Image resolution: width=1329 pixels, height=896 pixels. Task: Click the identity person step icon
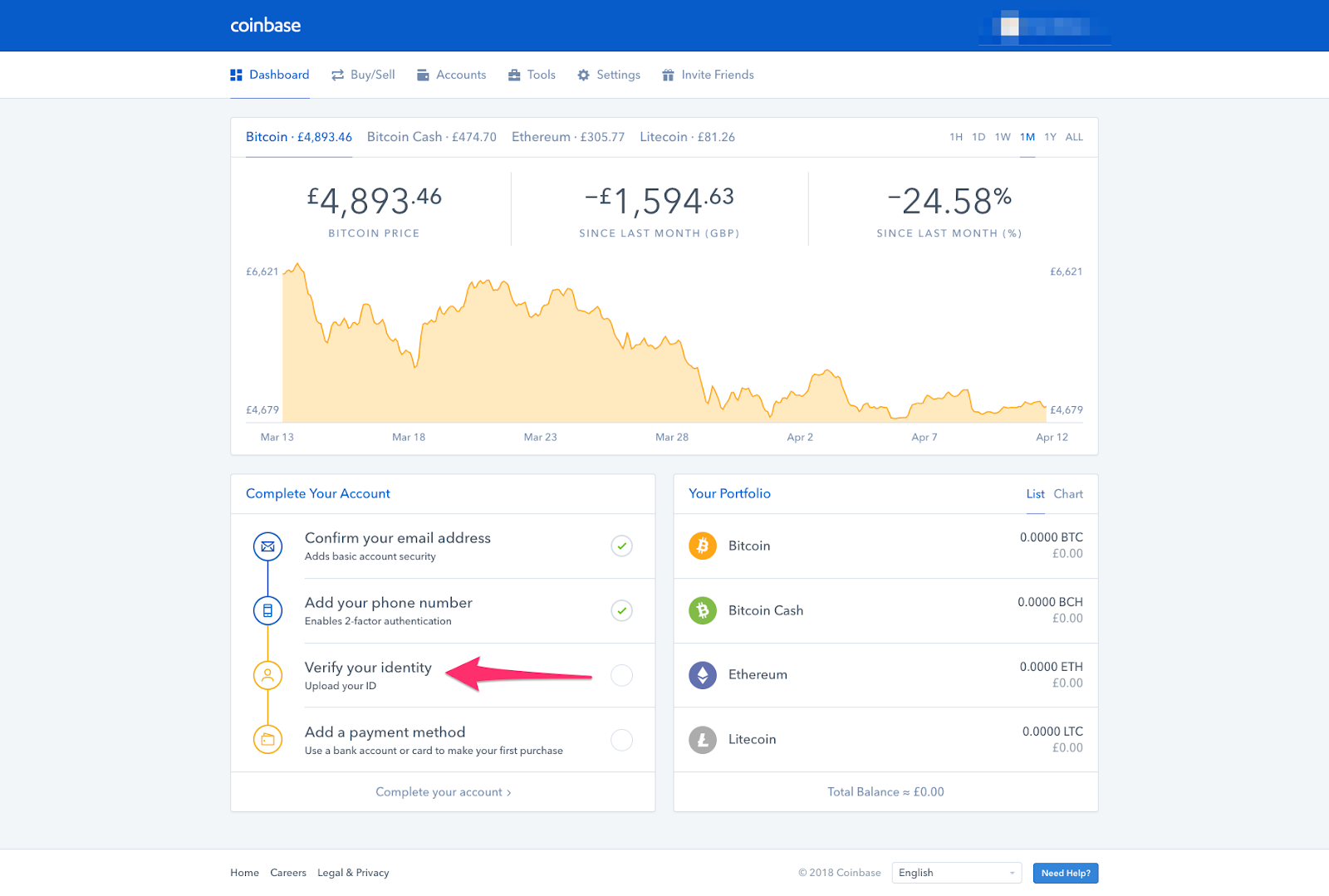pos(267,675)
